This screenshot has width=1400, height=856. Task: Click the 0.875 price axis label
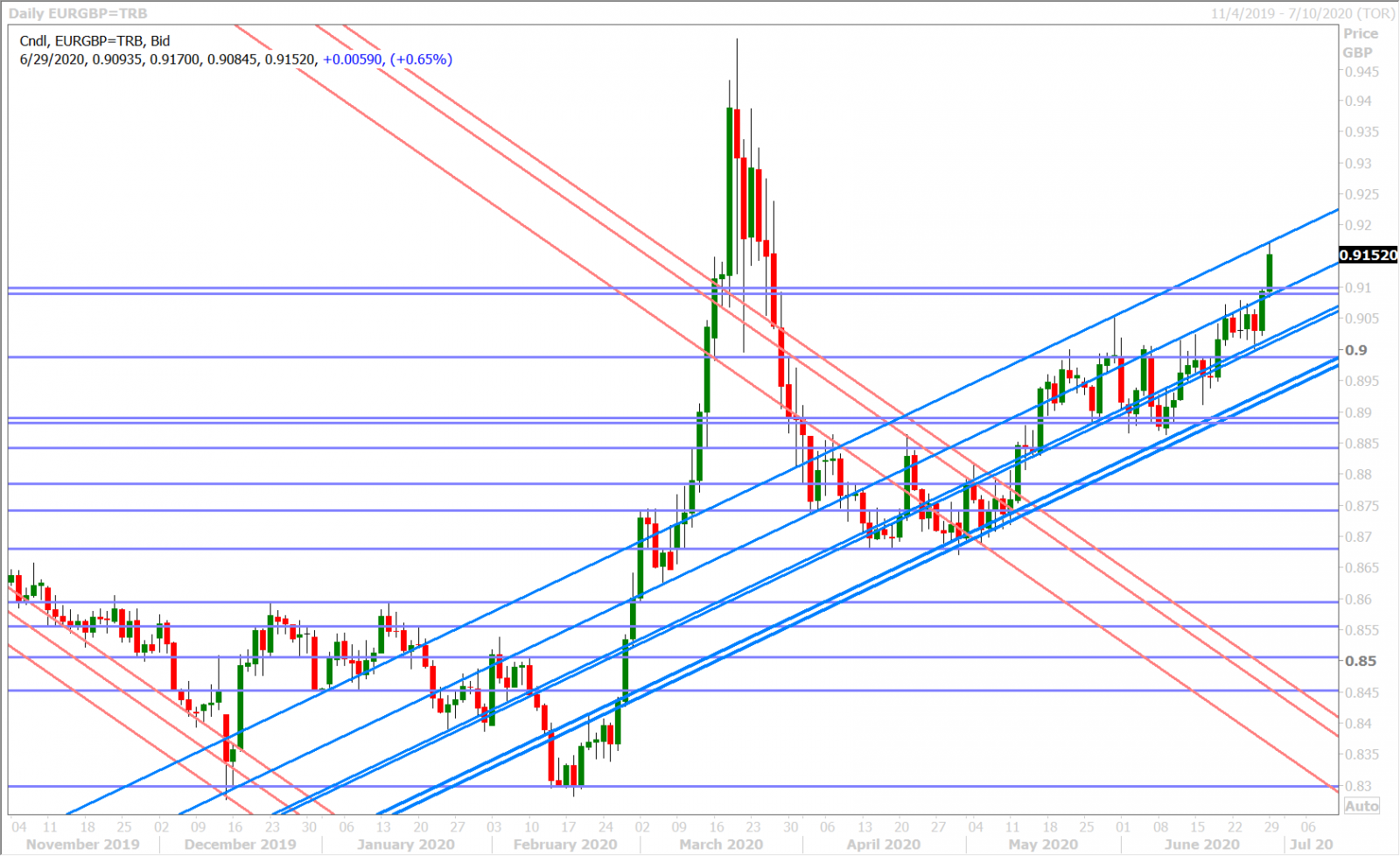click(x=1361, y=506)
